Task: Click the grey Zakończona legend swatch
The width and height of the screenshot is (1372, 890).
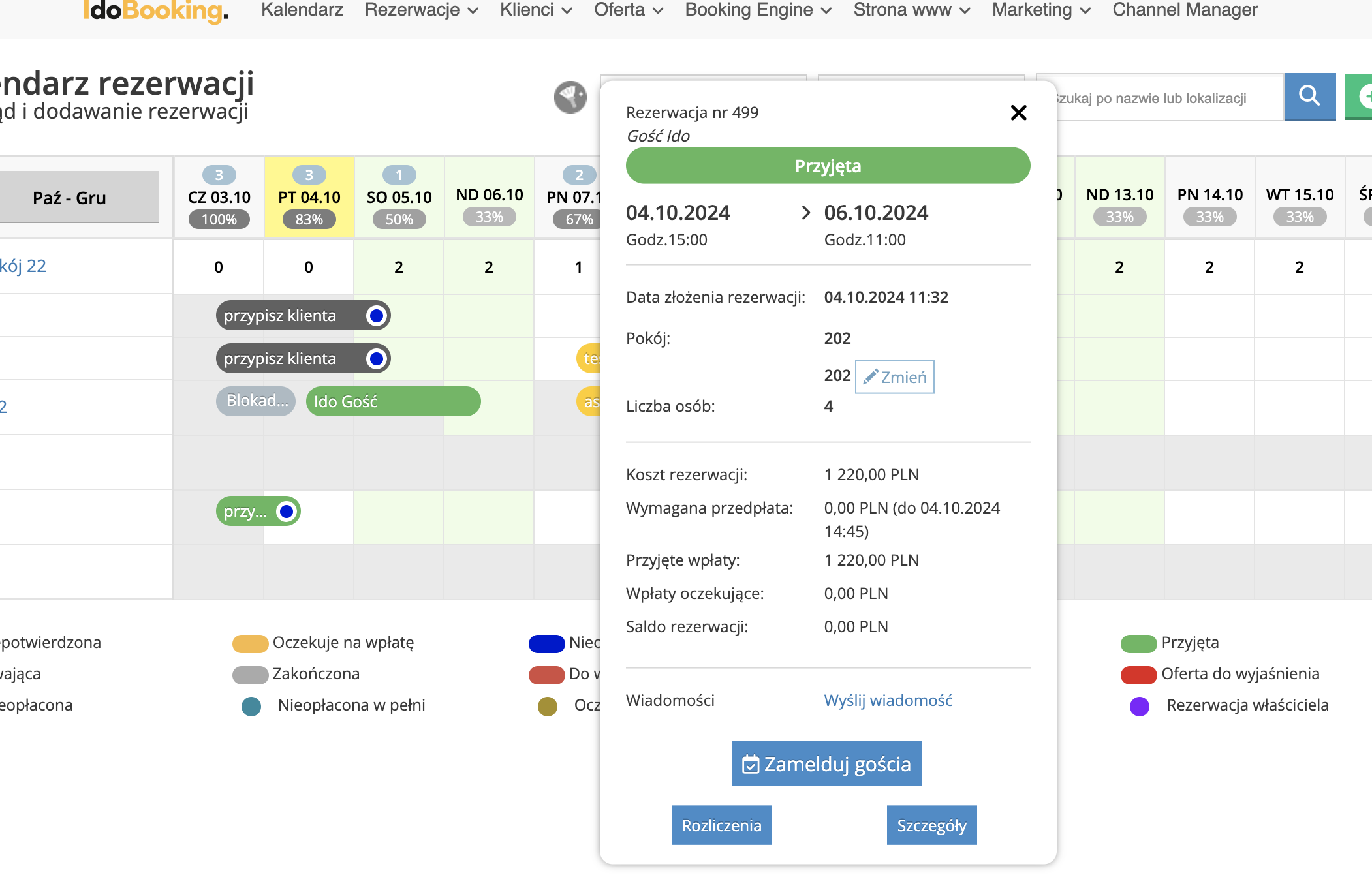Action: tap(251, 675)
